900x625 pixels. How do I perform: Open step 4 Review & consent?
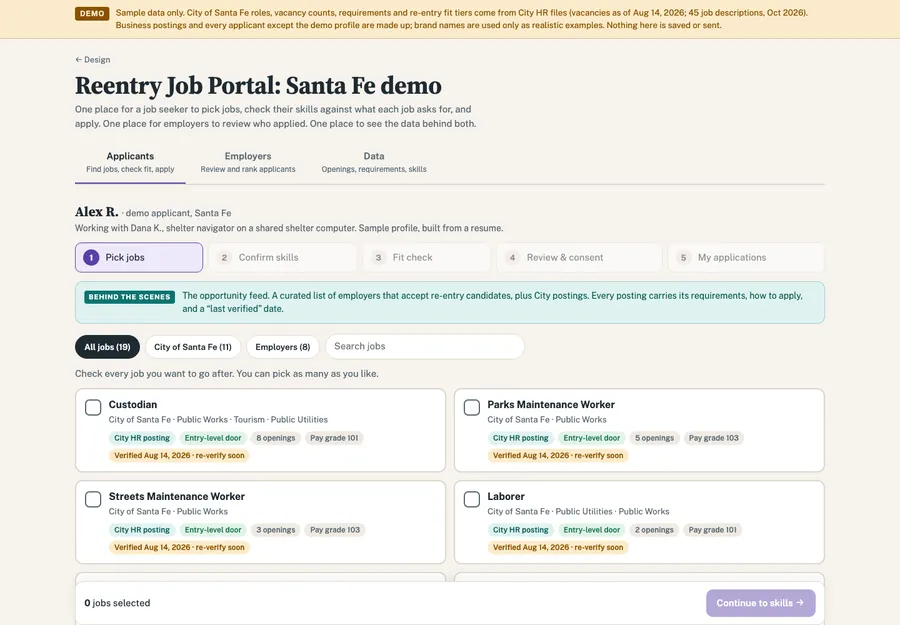click(579, 258)
